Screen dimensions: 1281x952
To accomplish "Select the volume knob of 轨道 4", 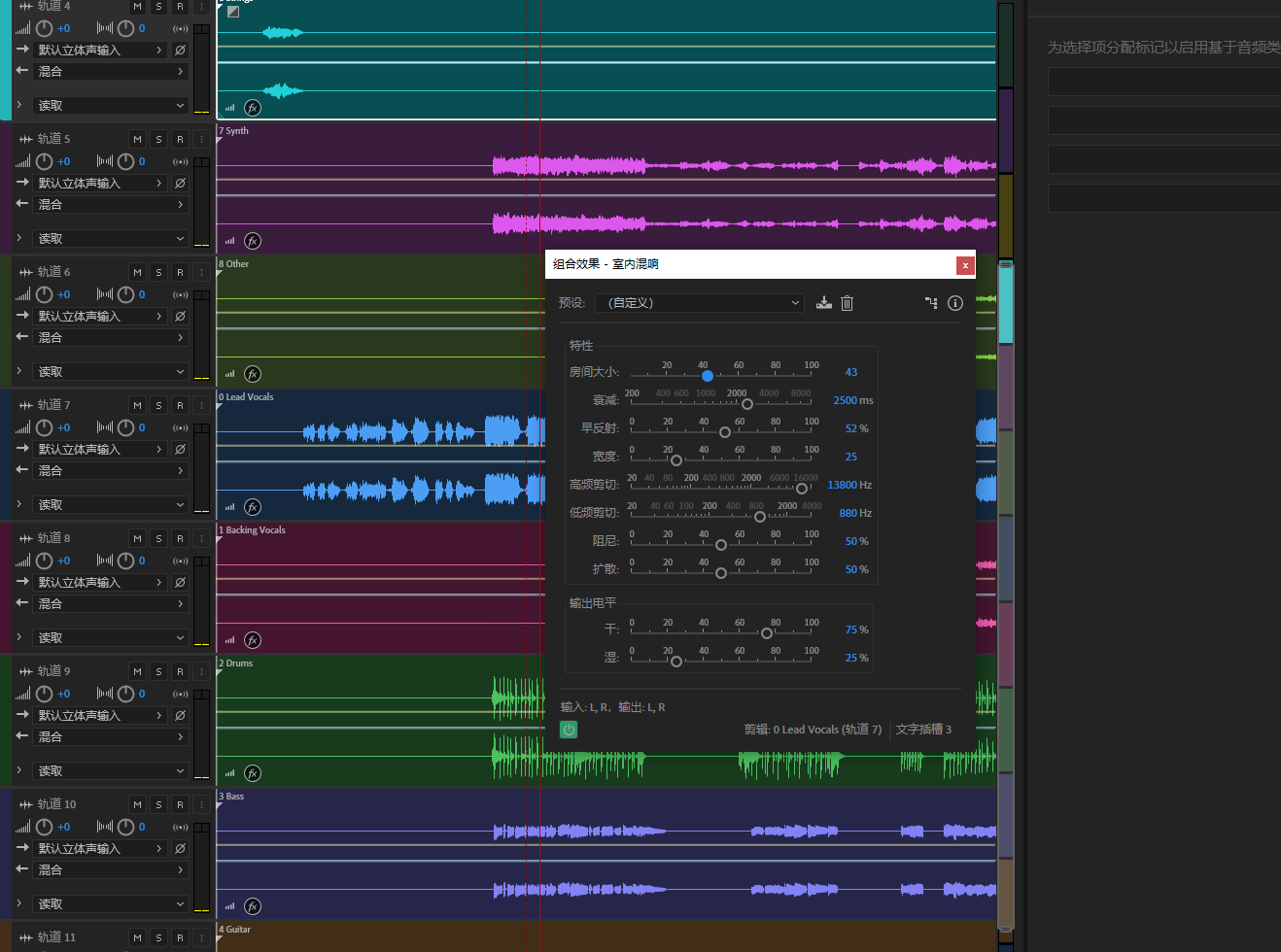I will [x=44, y=28].
